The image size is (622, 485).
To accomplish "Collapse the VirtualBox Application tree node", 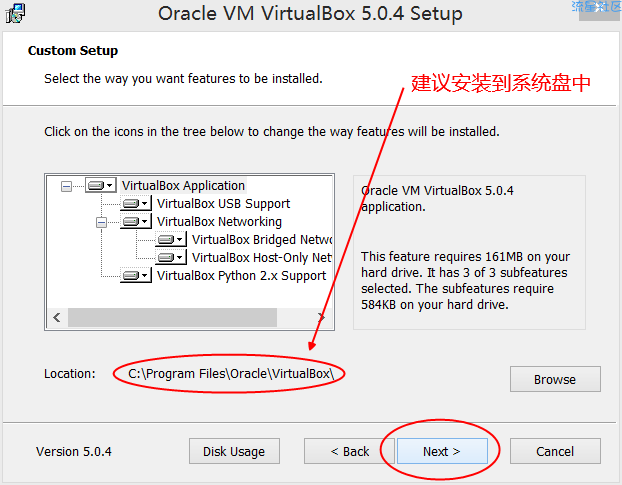I will tap(66, 186).
